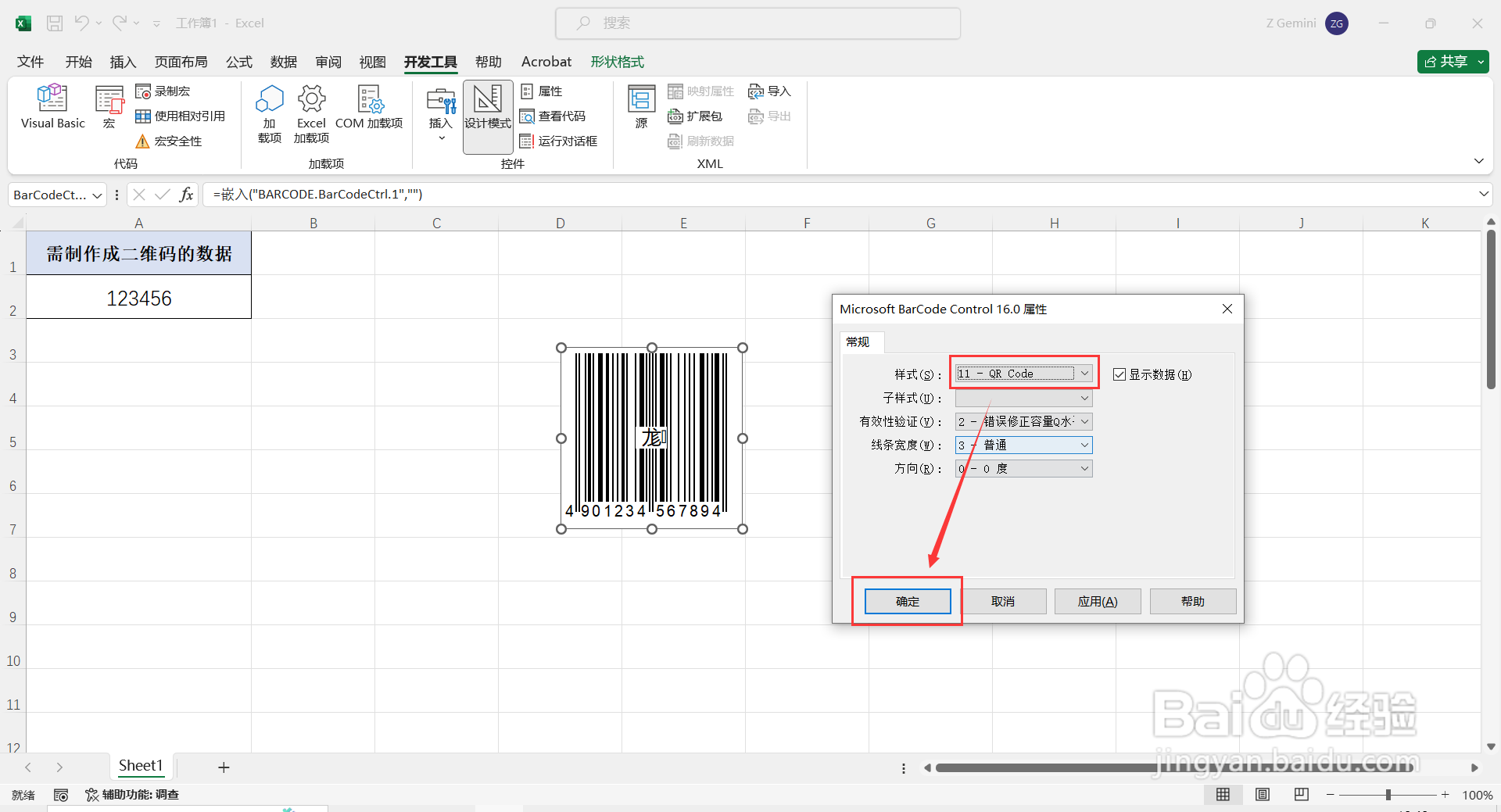
Task: Open control Properties (属性)
Action: click(x=541, y=91)
